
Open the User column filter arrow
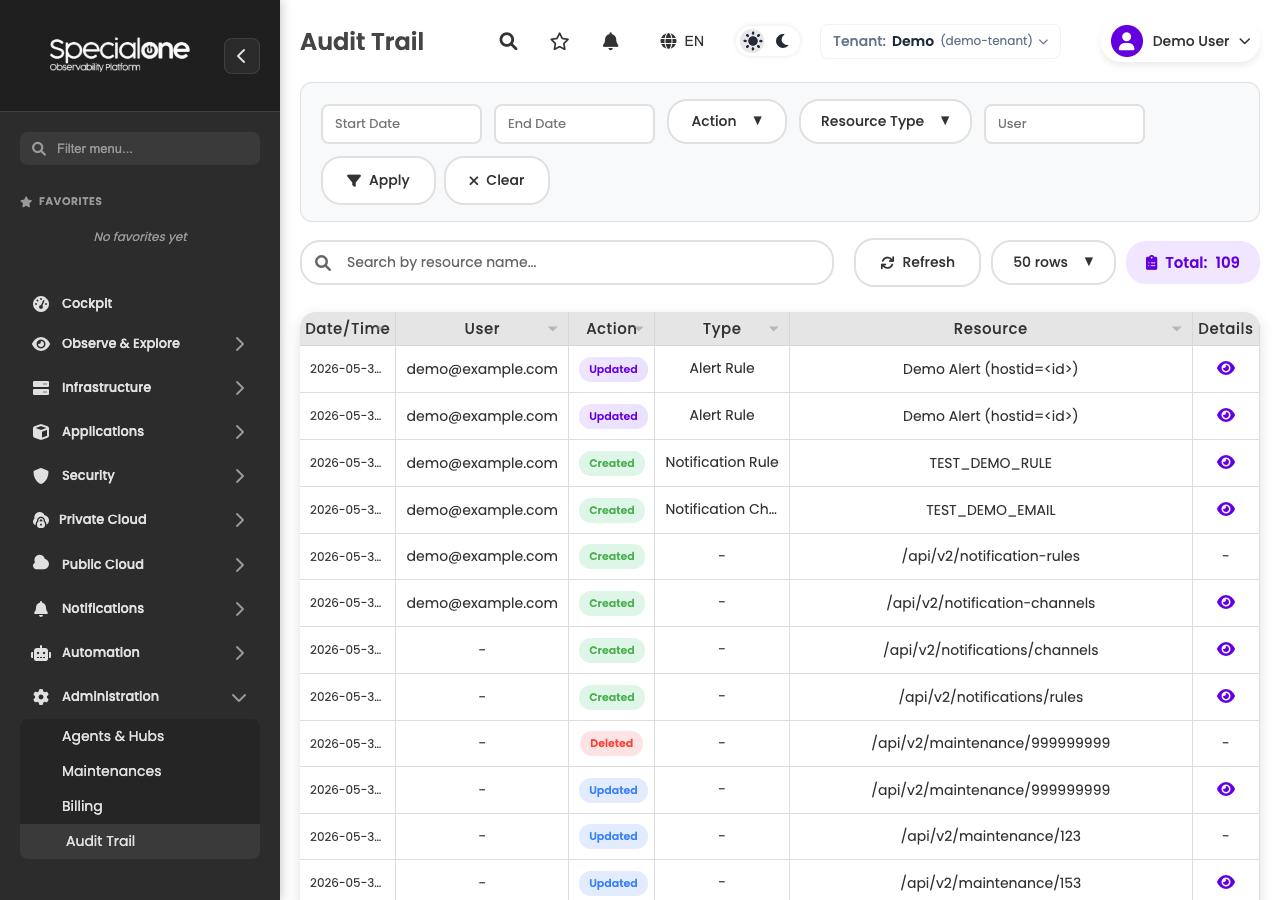pos(553,329)
